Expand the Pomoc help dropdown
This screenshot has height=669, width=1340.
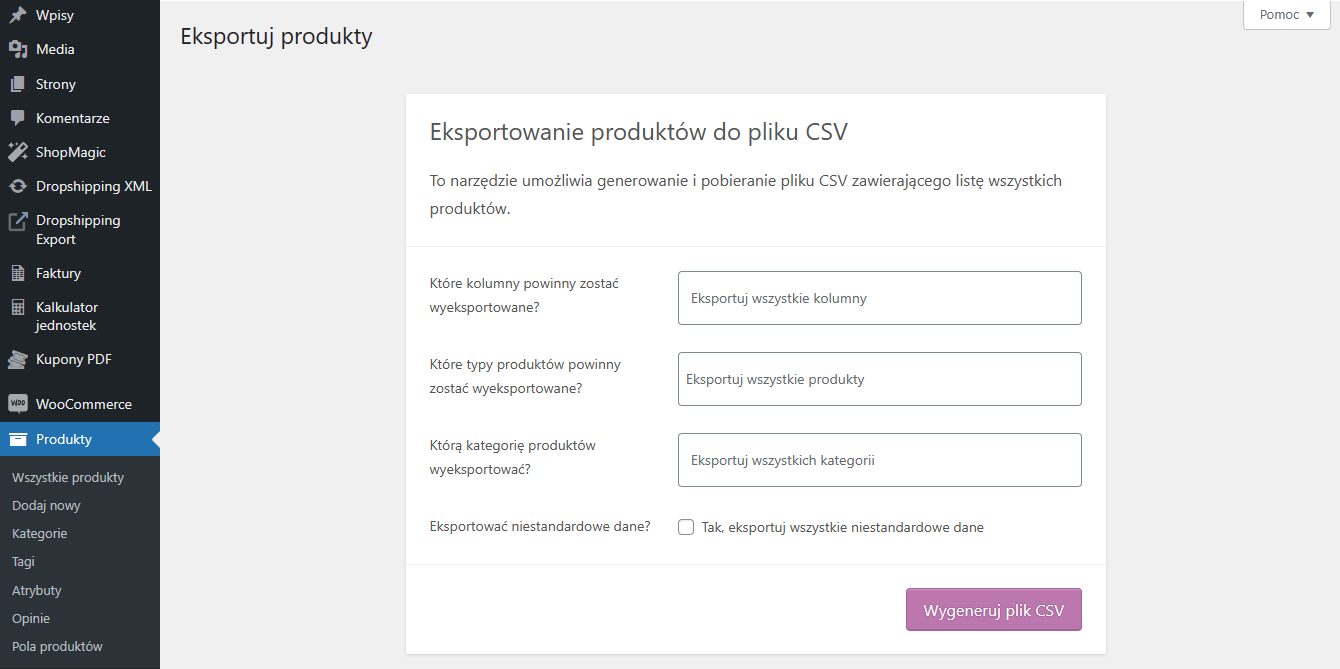1287,15
